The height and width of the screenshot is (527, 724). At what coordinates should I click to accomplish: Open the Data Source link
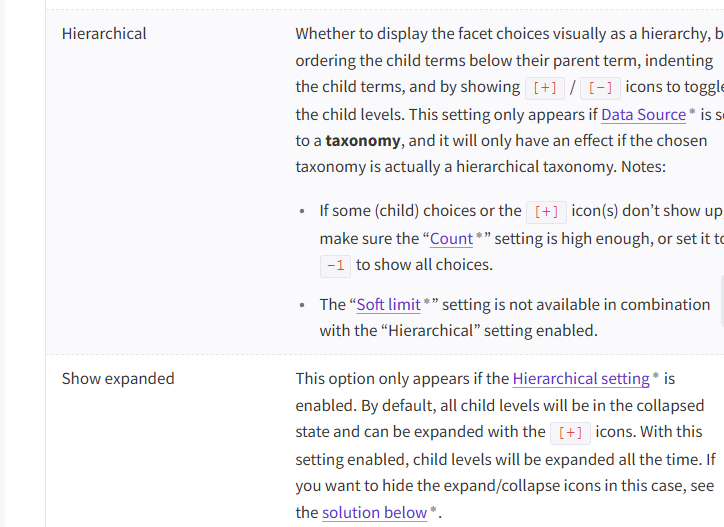(x=643, y=114)
